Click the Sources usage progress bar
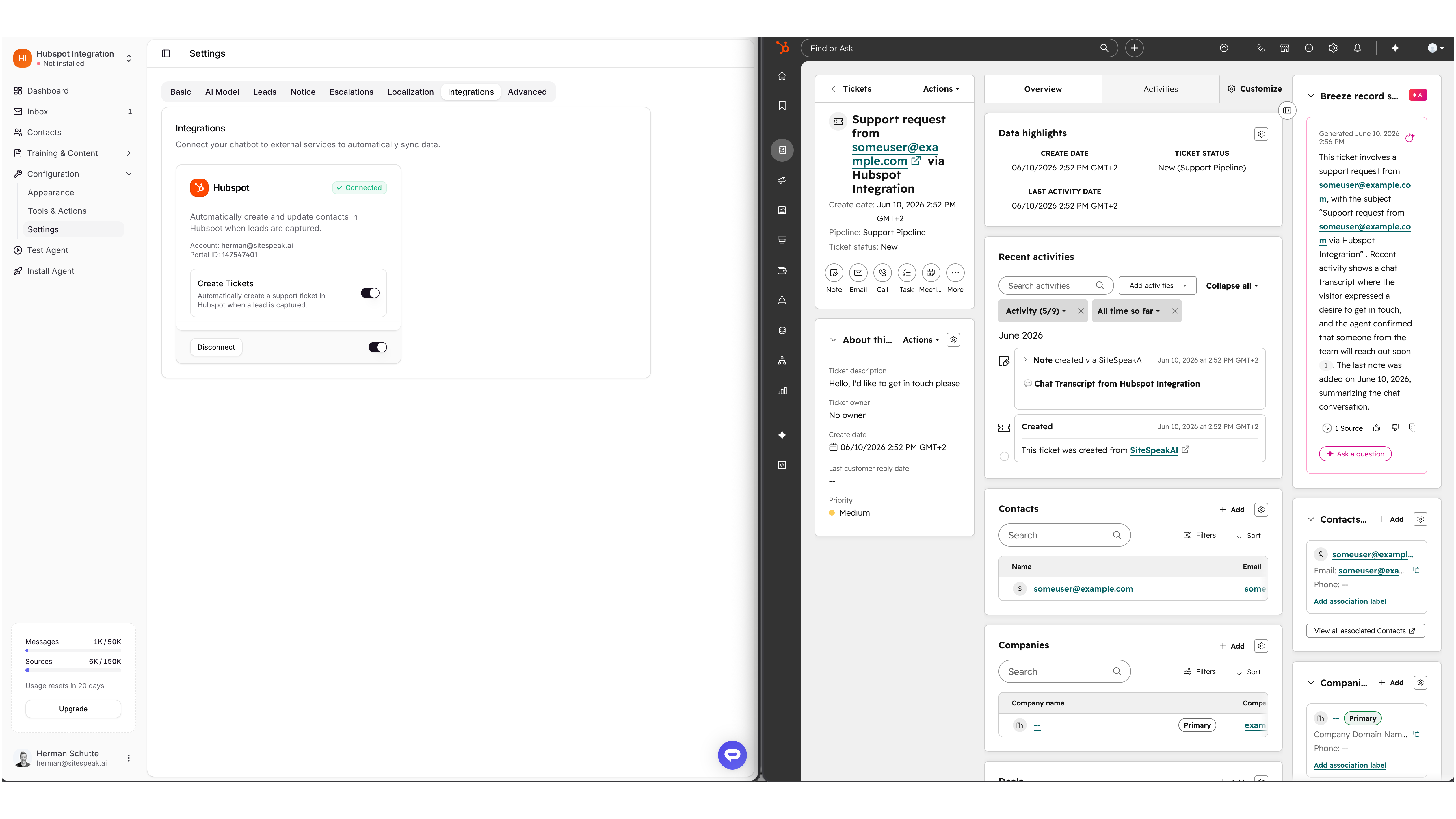Screen dimensions: 1456x819 point(73,670)
